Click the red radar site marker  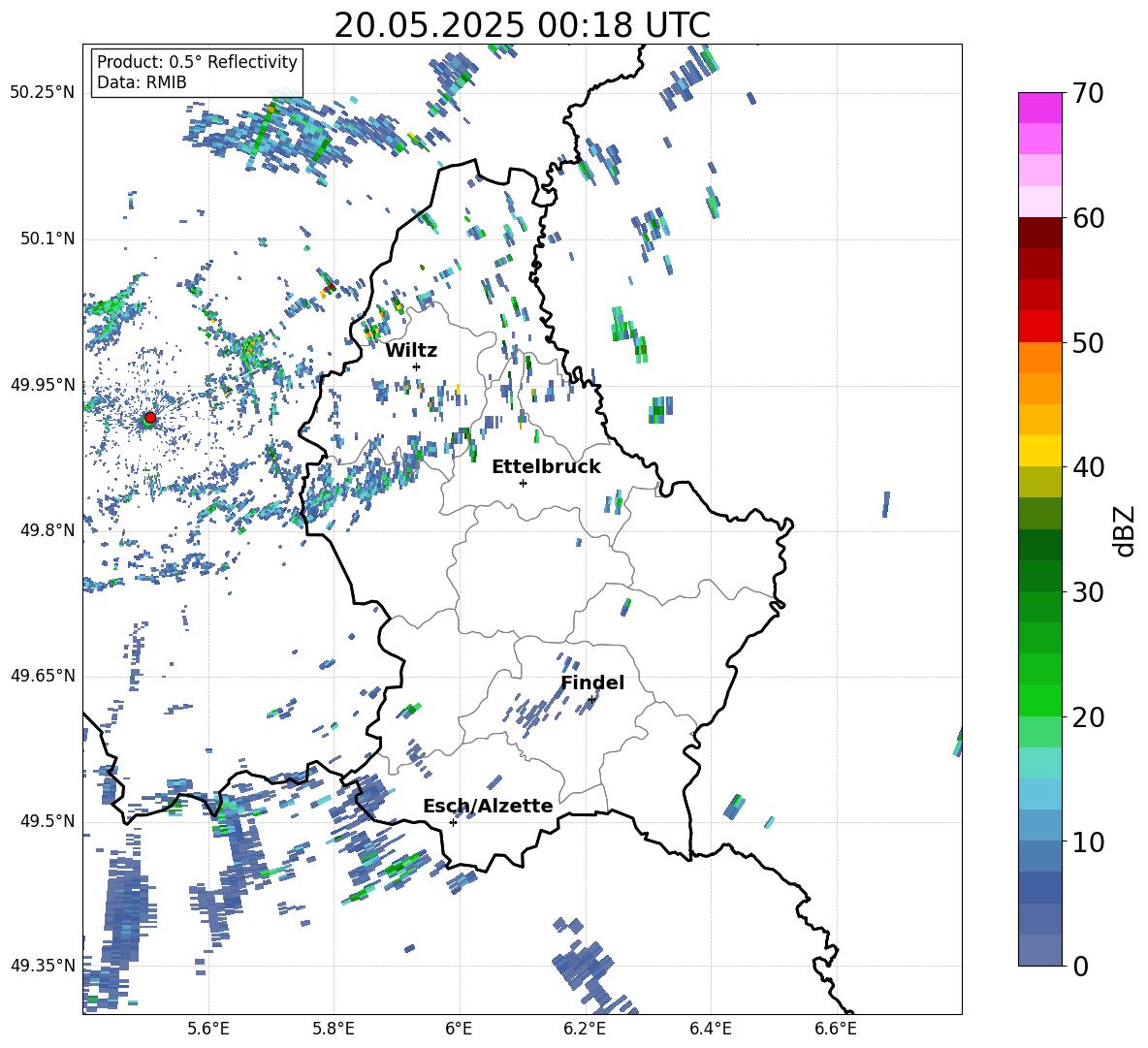[150, 417]
